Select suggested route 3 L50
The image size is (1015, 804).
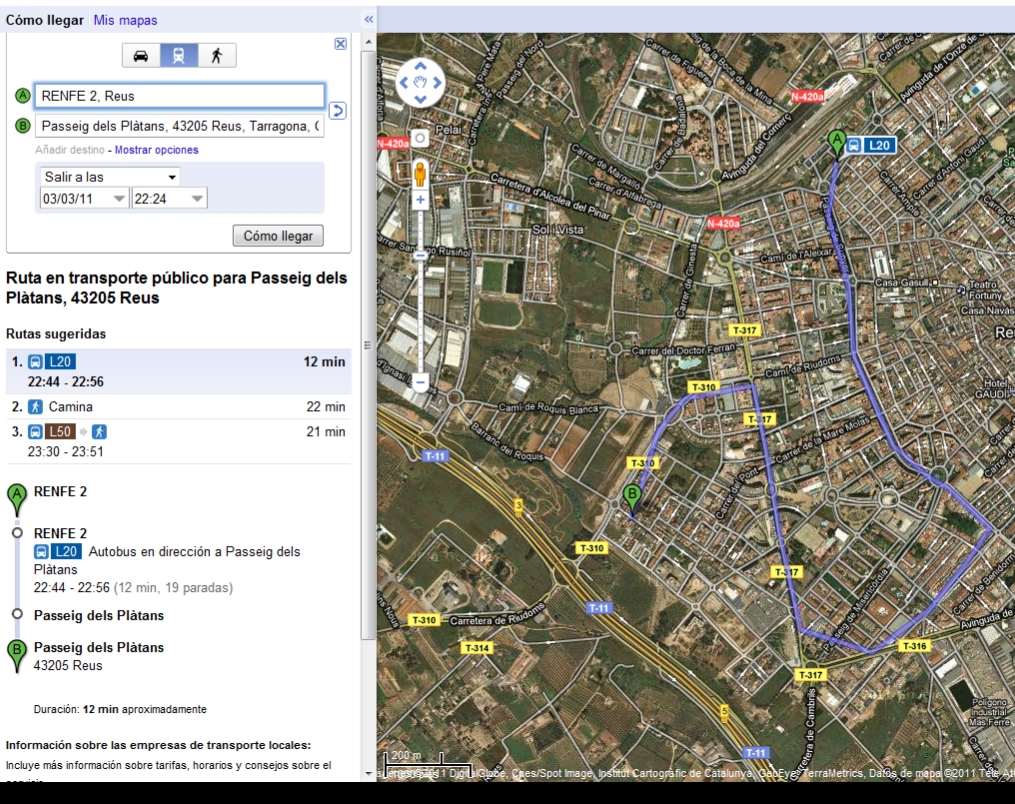click(x=179, y=441)
